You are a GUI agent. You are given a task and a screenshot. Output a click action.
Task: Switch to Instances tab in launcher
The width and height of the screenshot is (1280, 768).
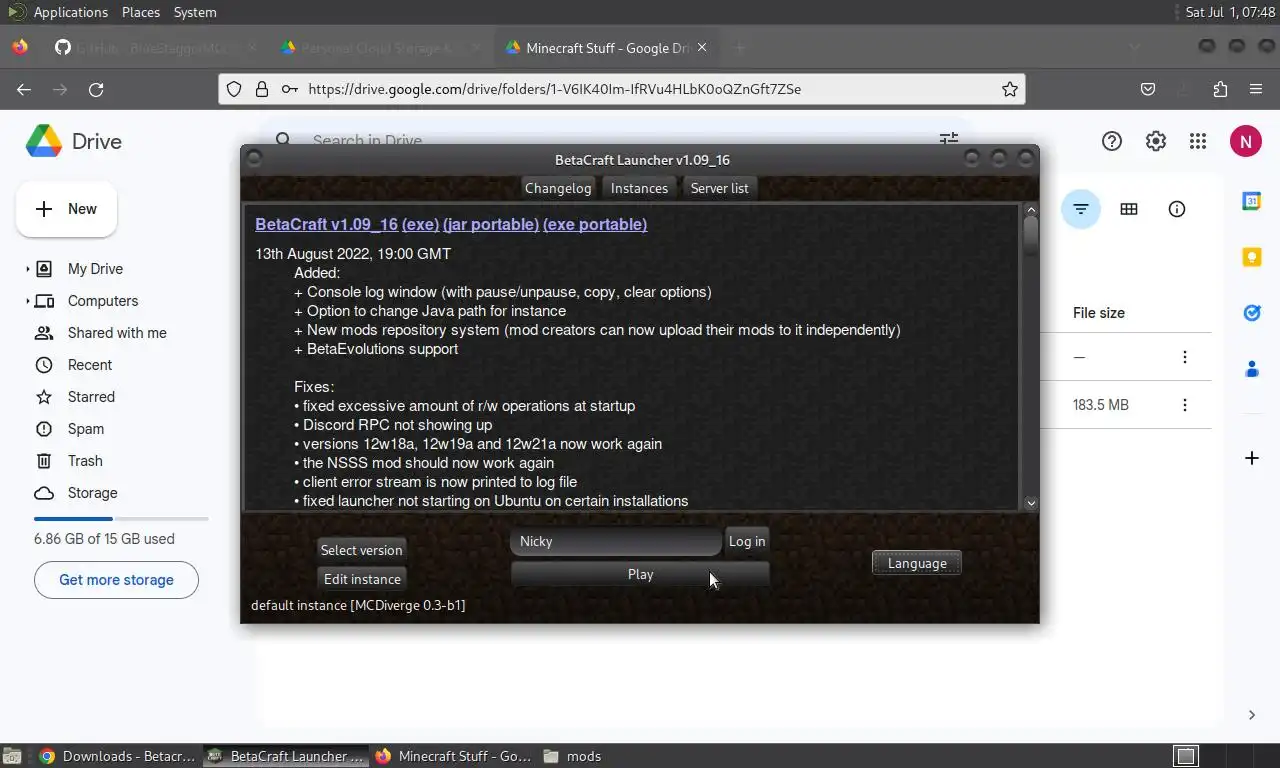[639, 188]
